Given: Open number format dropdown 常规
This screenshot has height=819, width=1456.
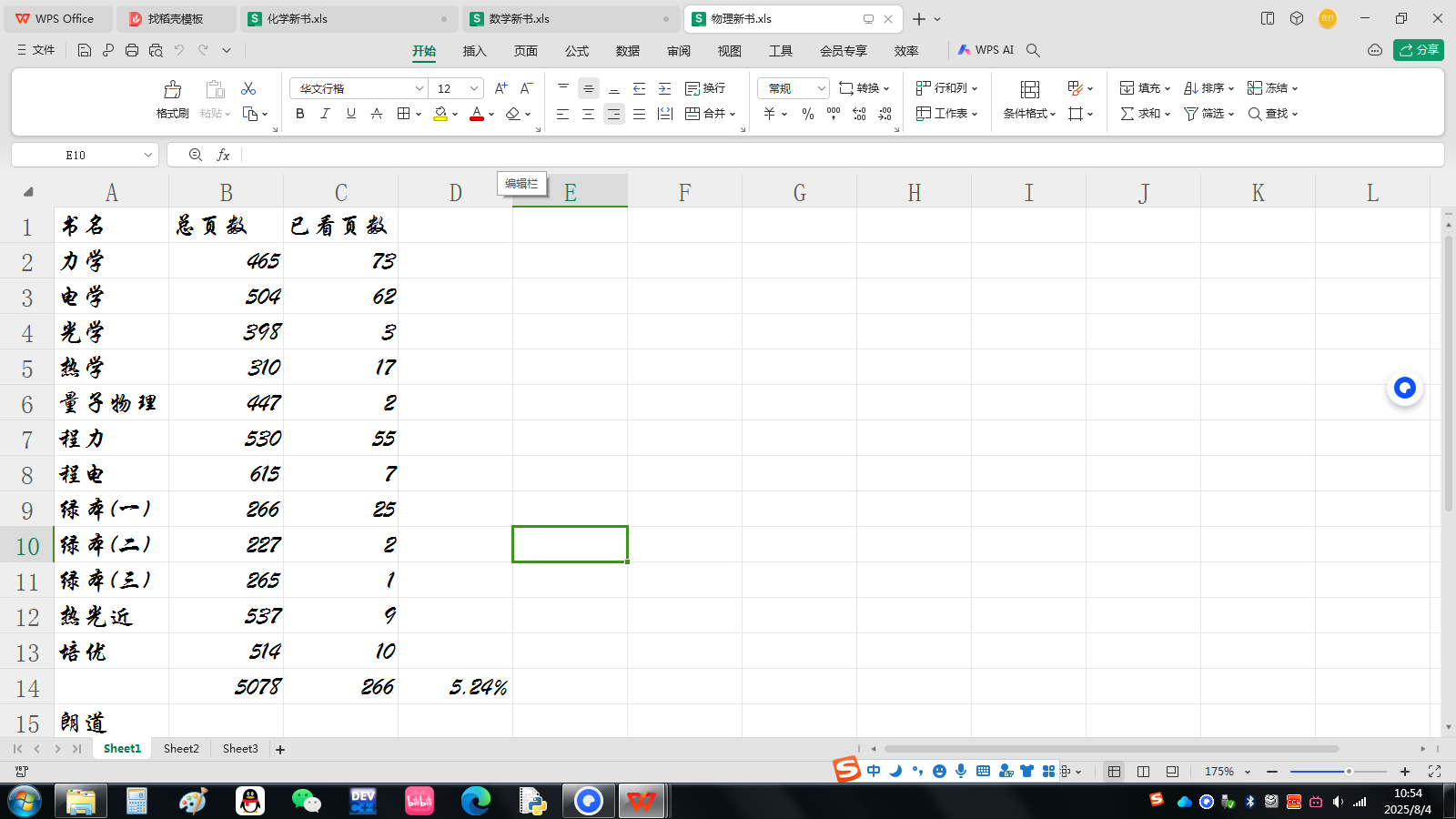Looking at the screenshot, I should coord(822,88).
